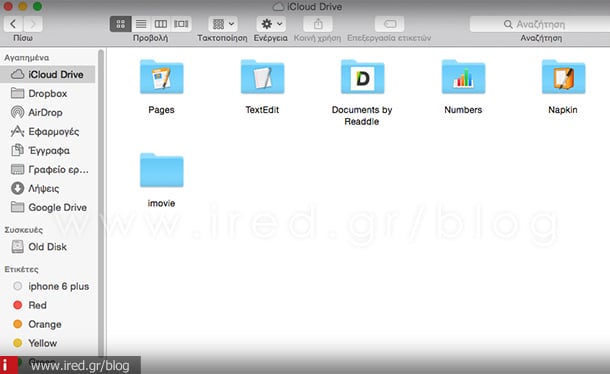610x374 pixels.
Task: Click the share toolbar button
Action: pyautogui.click(x=318, y=24)
